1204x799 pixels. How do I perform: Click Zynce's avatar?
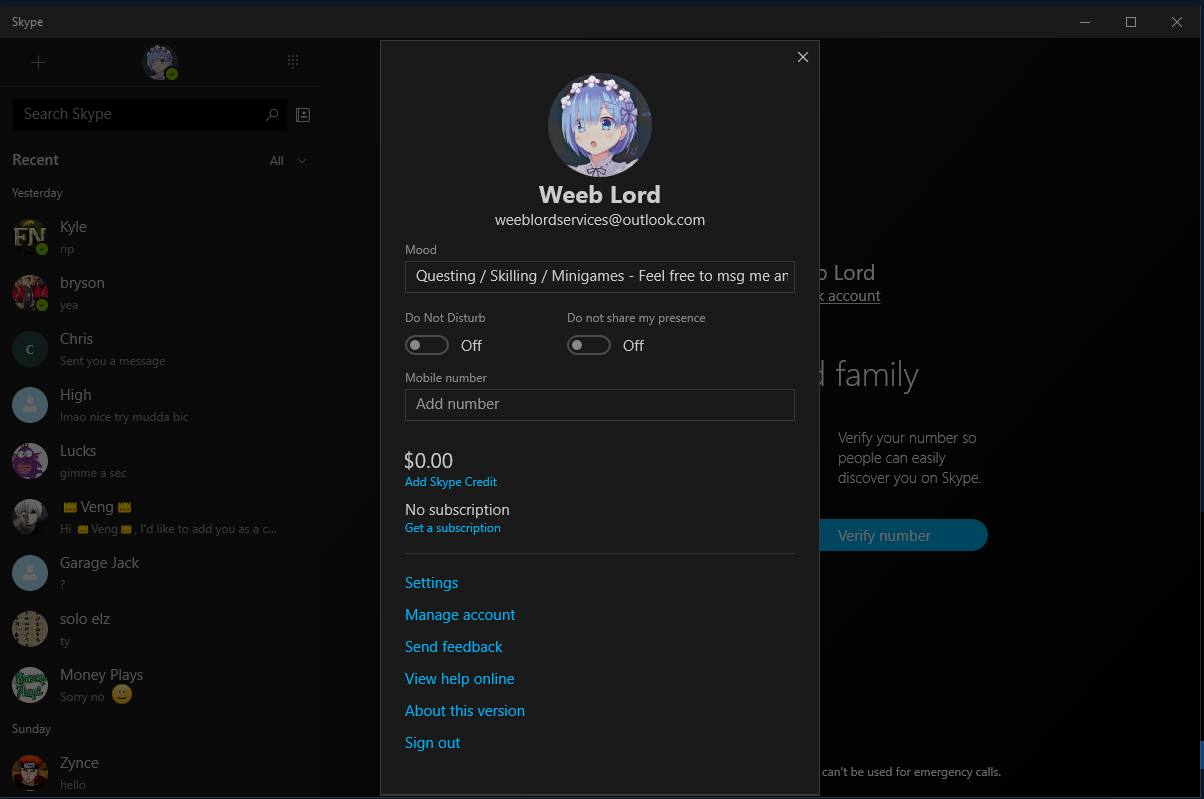coord(30,773)
